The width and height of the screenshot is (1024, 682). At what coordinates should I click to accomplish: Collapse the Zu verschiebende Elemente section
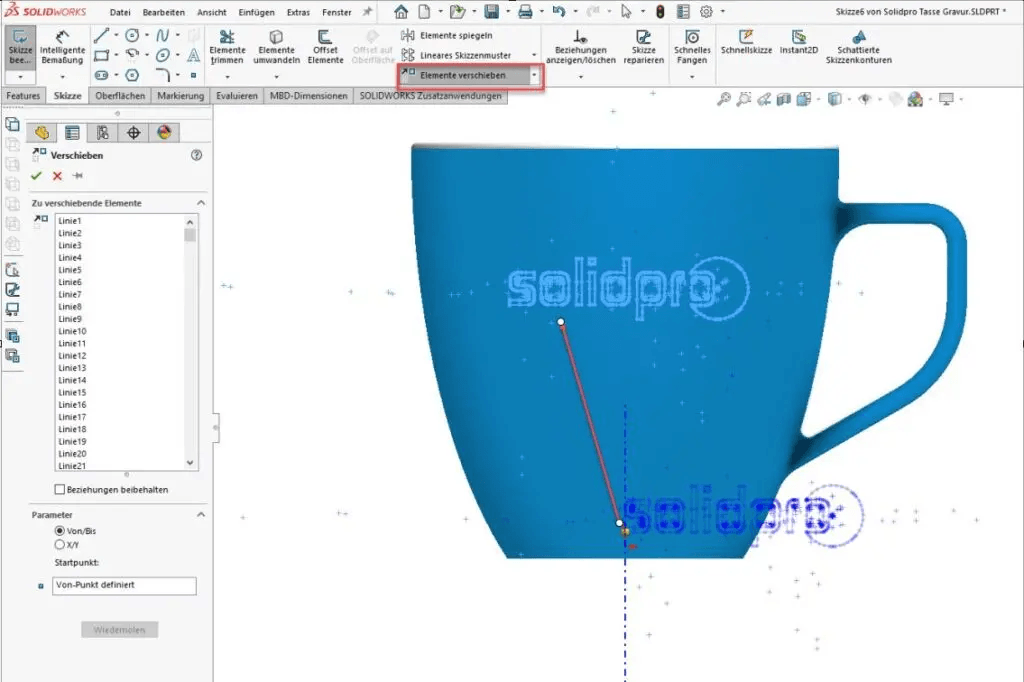[x=200, y=203]
